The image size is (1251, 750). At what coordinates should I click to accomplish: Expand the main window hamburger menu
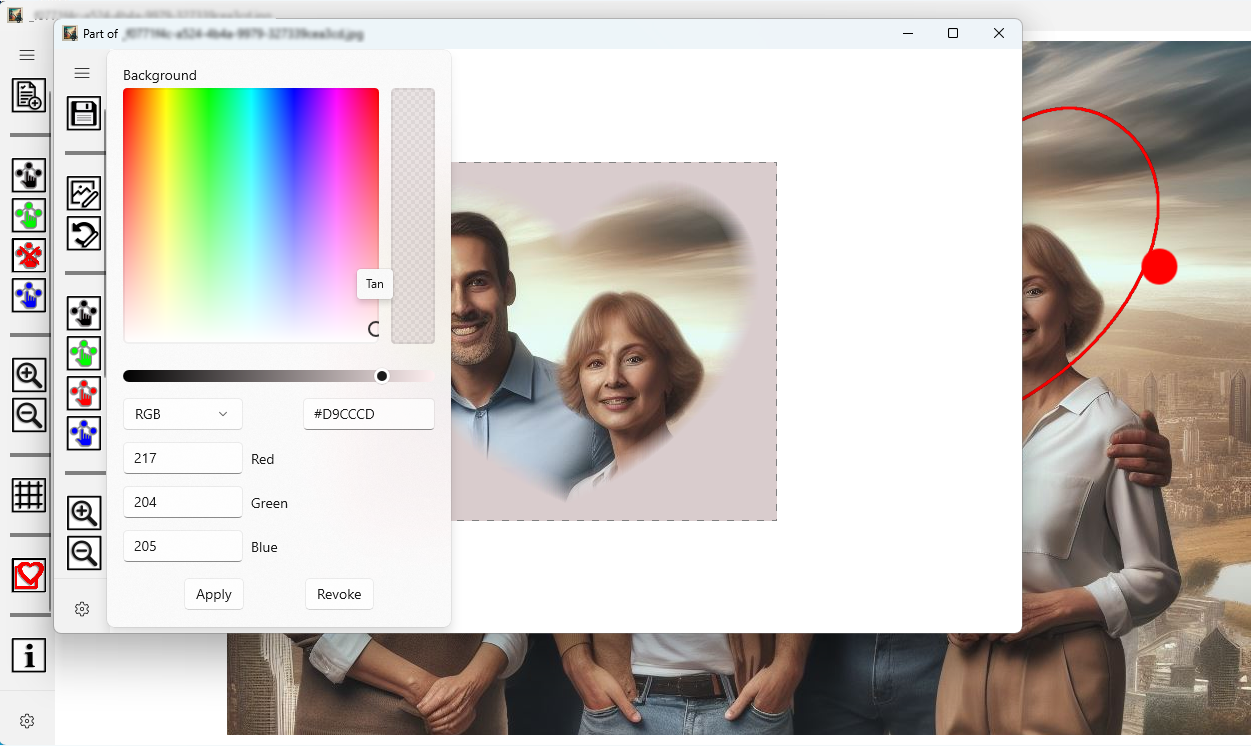(x=27, y=55)
